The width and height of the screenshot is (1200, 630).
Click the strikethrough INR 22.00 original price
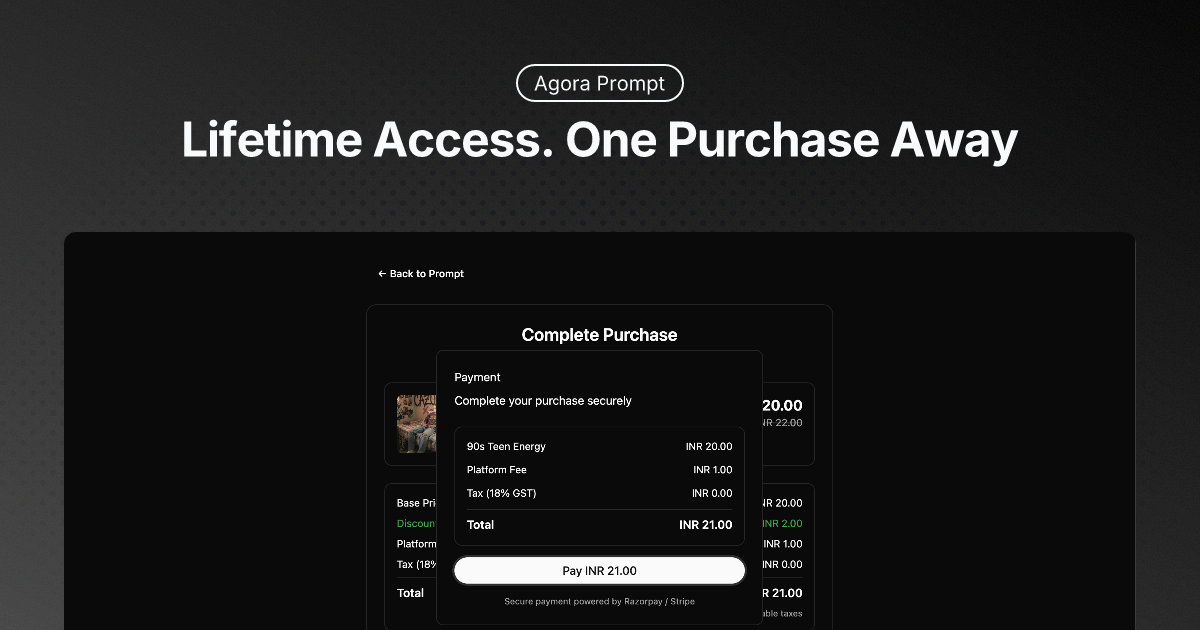[x=782, y=423]
